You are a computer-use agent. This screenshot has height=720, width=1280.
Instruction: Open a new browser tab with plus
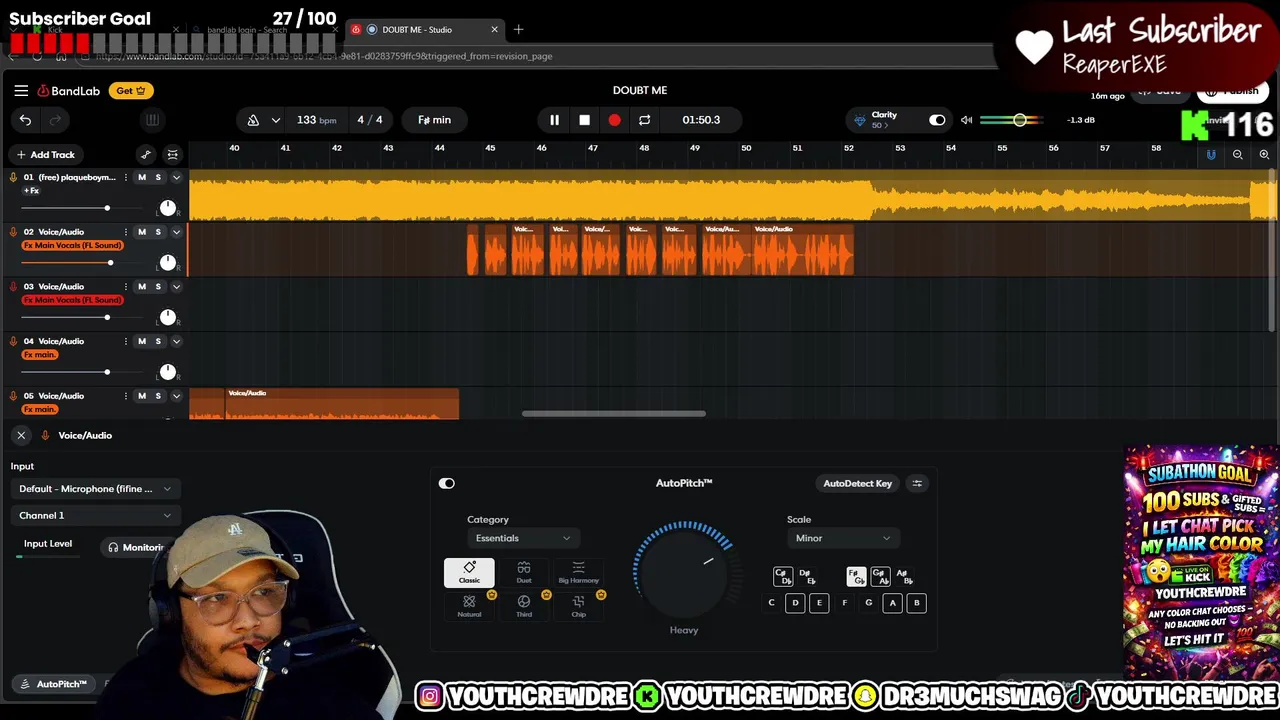coord(518,30)
